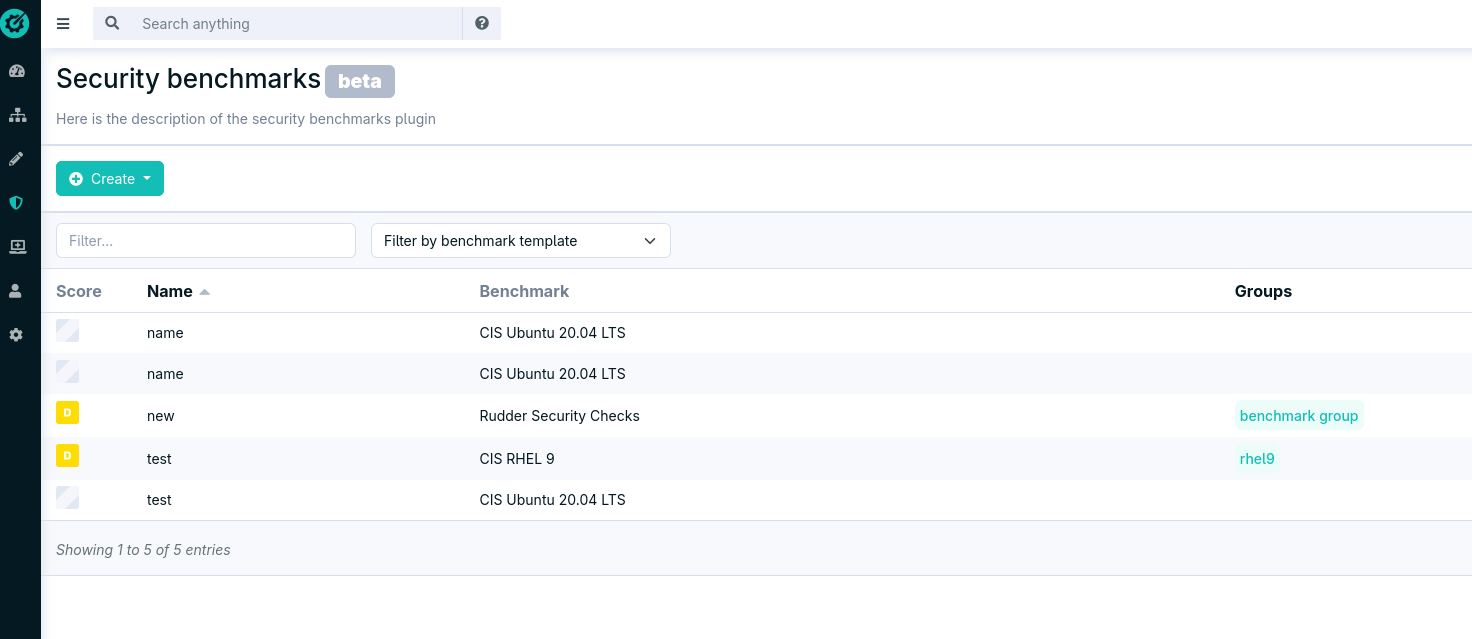Image resolution: width=1472 pixels, height=639 pixels.
Task: Sort by the Benchmark column header
Action: point(524,291)
